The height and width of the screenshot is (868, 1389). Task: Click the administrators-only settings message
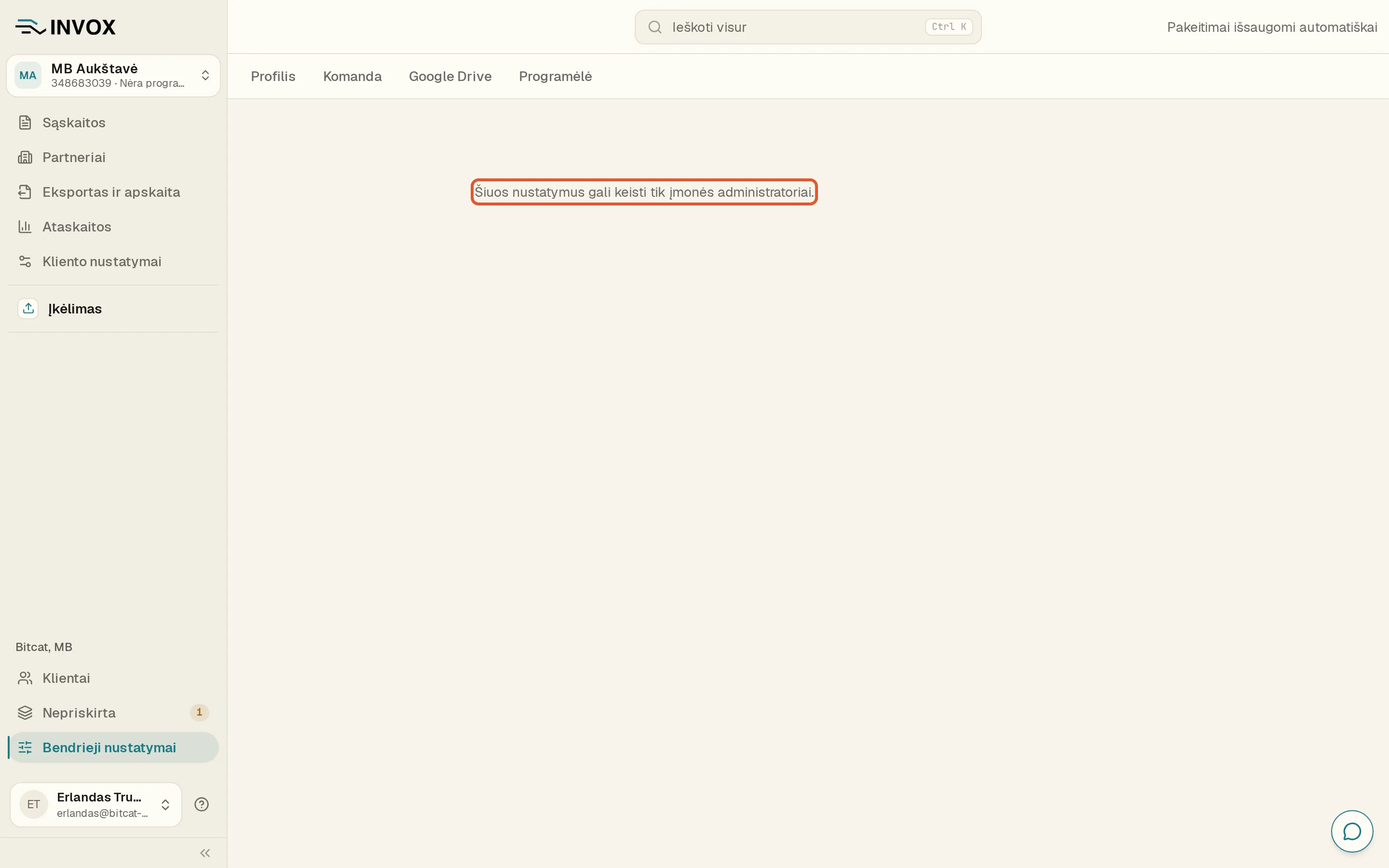coord(644,192)
